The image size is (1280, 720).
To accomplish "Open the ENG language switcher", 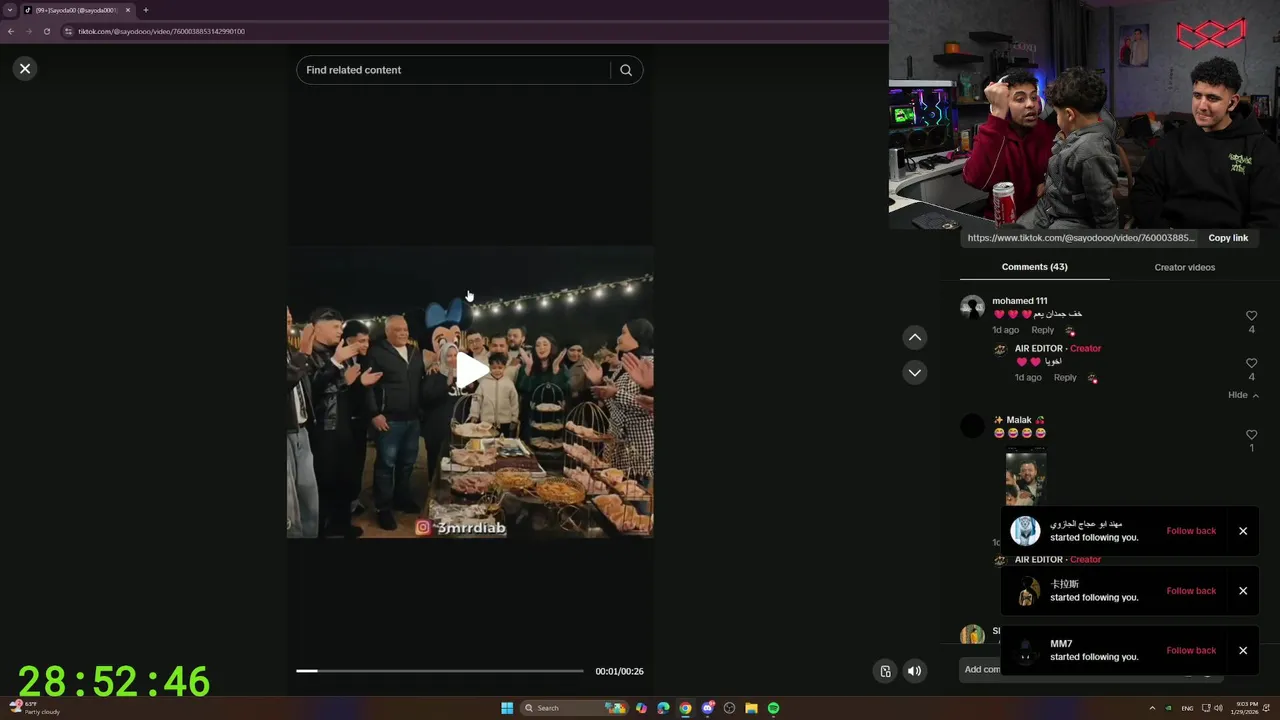I will [1187, 708].
